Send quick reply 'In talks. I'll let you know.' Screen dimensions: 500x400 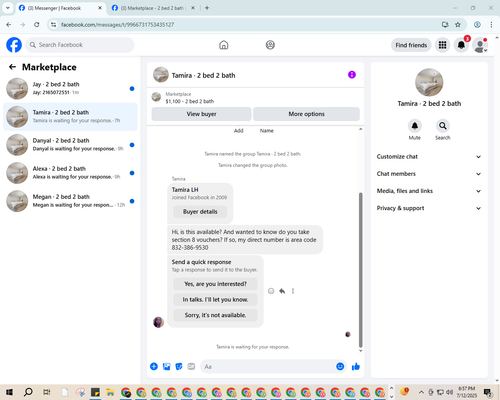tap(215, 300)
